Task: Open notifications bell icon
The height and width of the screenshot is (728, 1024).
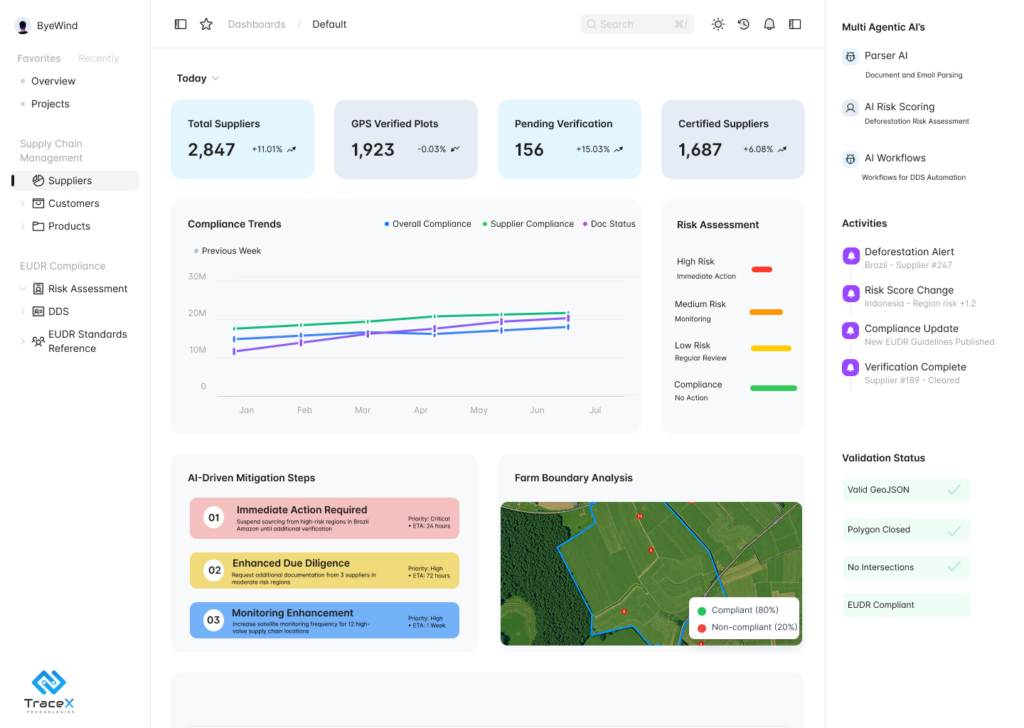Action: click(x=769, y=24)
